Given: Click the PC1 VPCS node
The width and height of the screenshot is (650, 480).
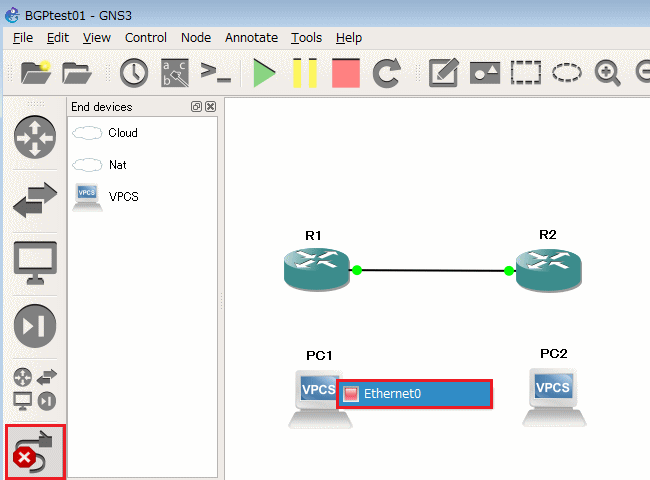Looking at the screenshot, I should pyautogui.click(x=320, y=399).
